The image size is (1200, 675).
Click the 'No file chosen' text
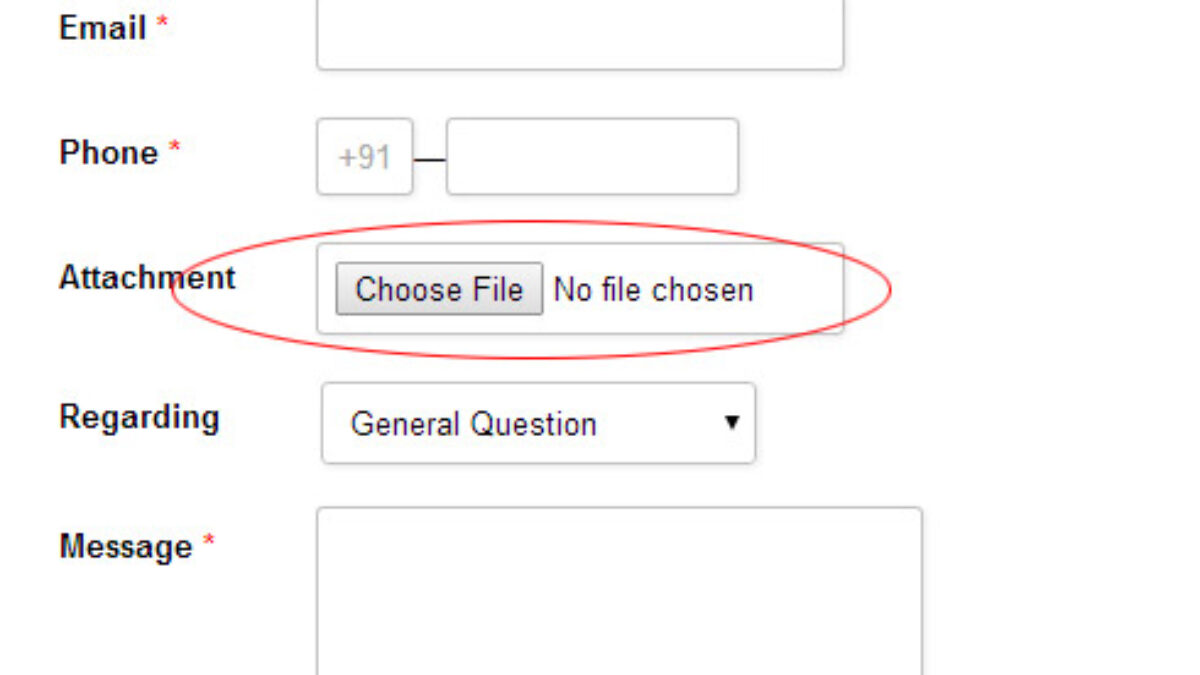[653, 290]
